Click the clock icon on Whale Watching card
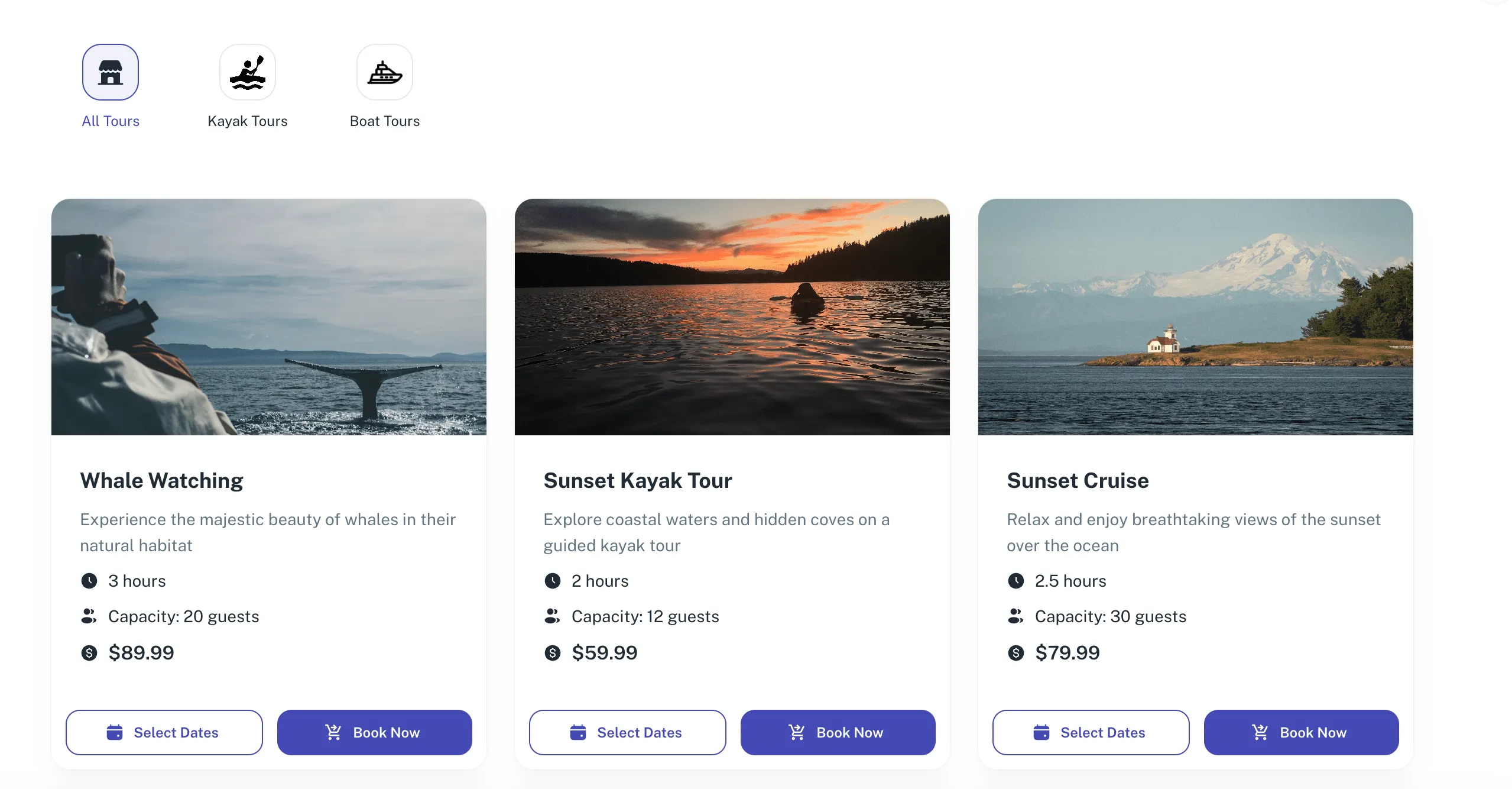 coord(89,580)
